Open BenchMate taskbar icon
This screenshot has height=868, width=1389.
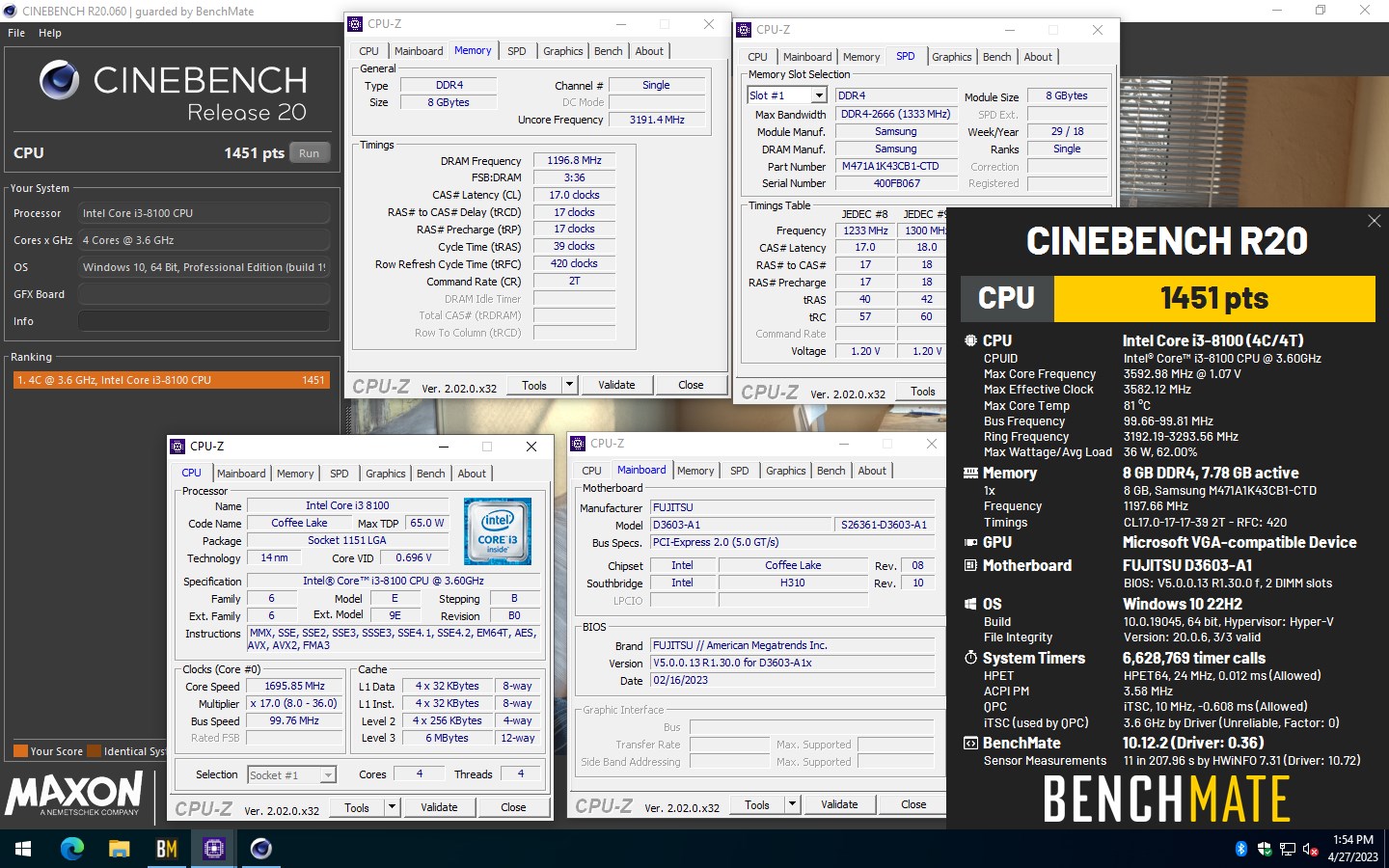pos(167,849)
